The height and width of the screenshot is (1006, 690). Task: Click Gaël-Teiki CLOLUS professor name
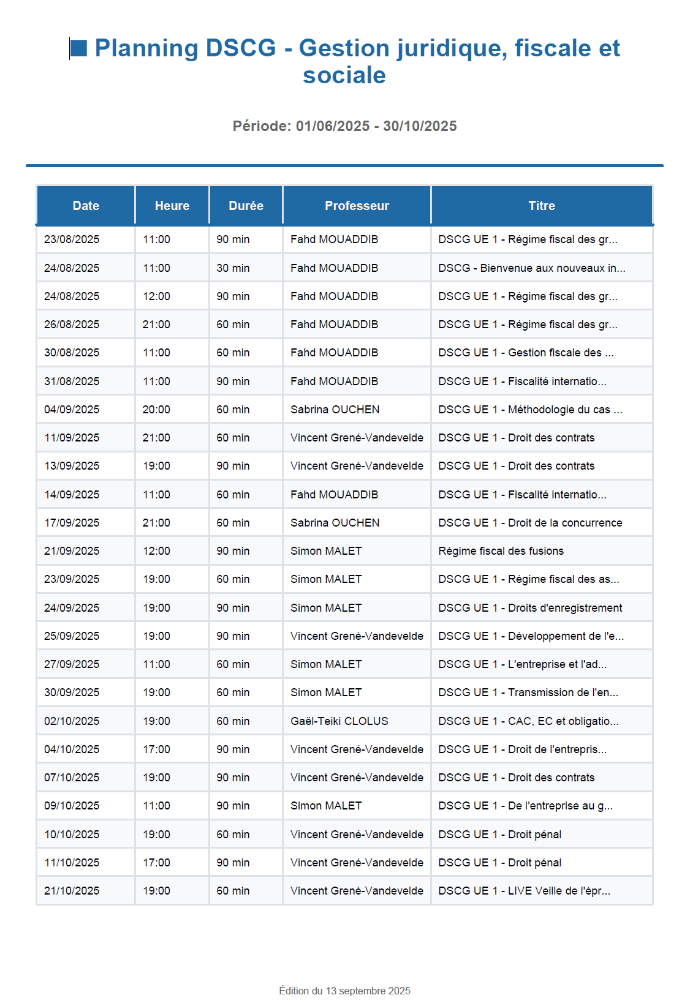(339, 721)
